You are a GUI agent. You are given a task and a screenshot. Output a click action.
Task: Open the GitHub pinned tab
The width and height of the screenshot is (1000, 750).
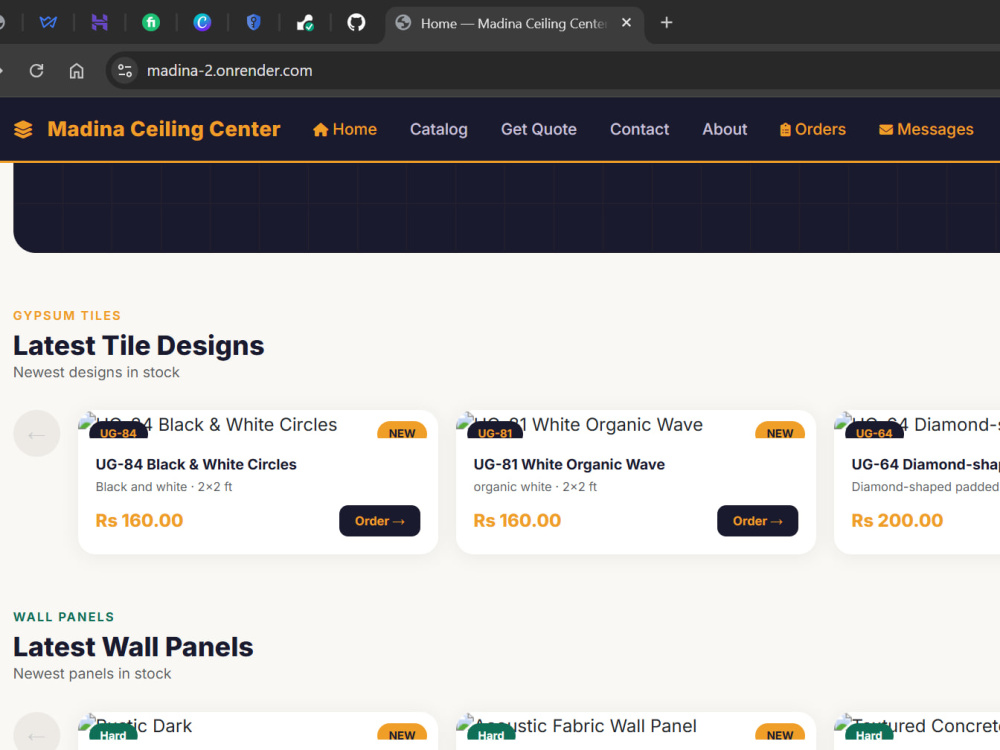[356, 23]
